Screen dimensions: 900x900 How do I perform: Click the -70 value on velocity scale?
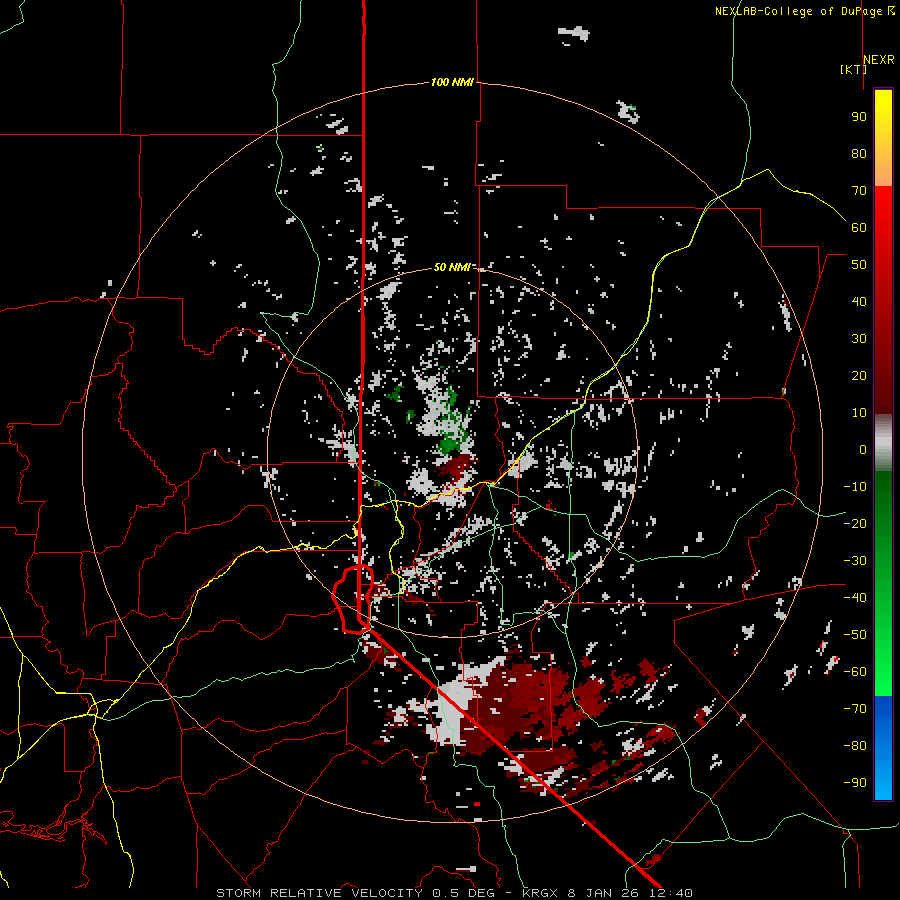pos(855,709)
